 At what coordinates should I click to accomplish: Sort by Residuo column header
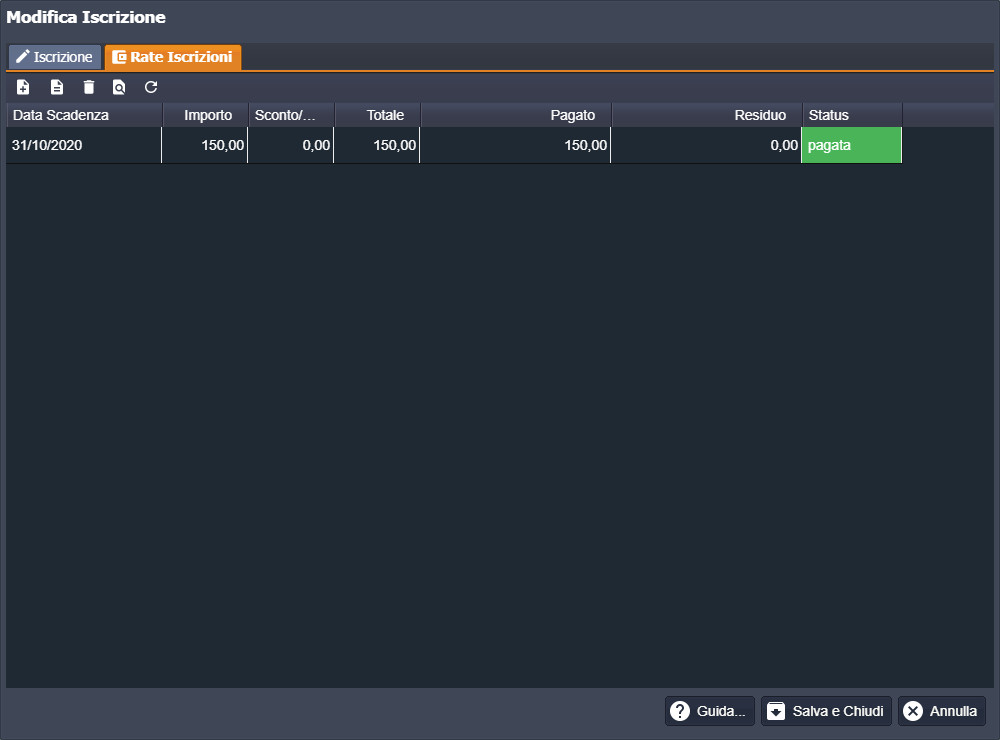(707, 115)
